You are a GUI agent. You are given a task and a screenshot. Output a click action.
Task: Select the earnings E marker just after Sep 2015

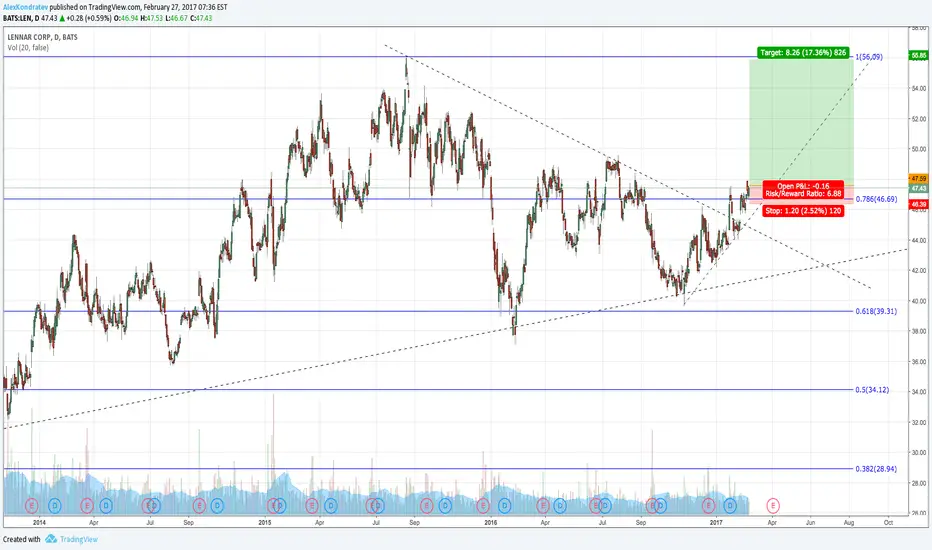[x=426, y=506]
